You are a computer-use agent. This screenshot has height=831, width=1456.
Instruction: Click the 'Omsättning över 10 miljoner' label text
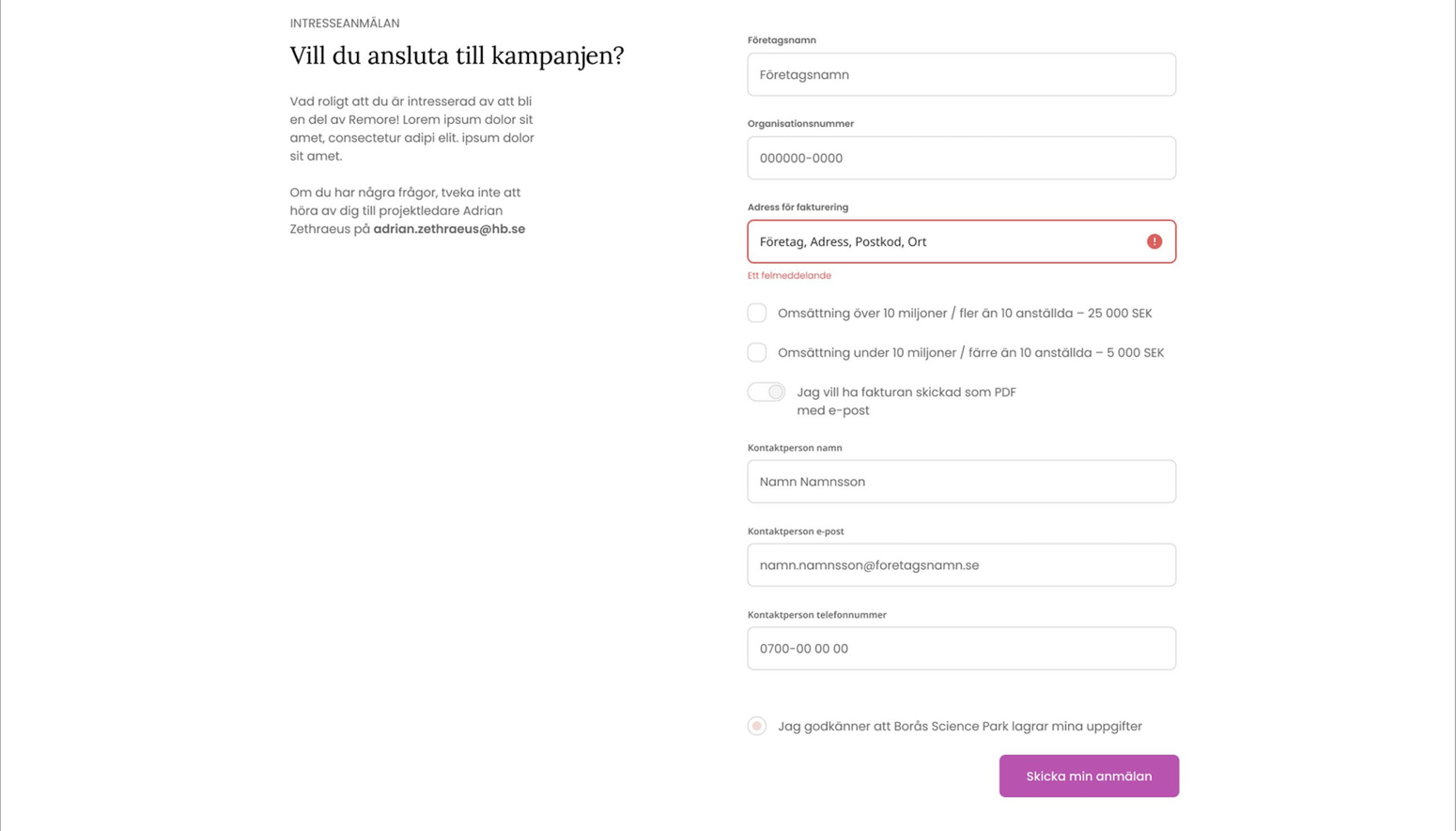tap(964, 314)
